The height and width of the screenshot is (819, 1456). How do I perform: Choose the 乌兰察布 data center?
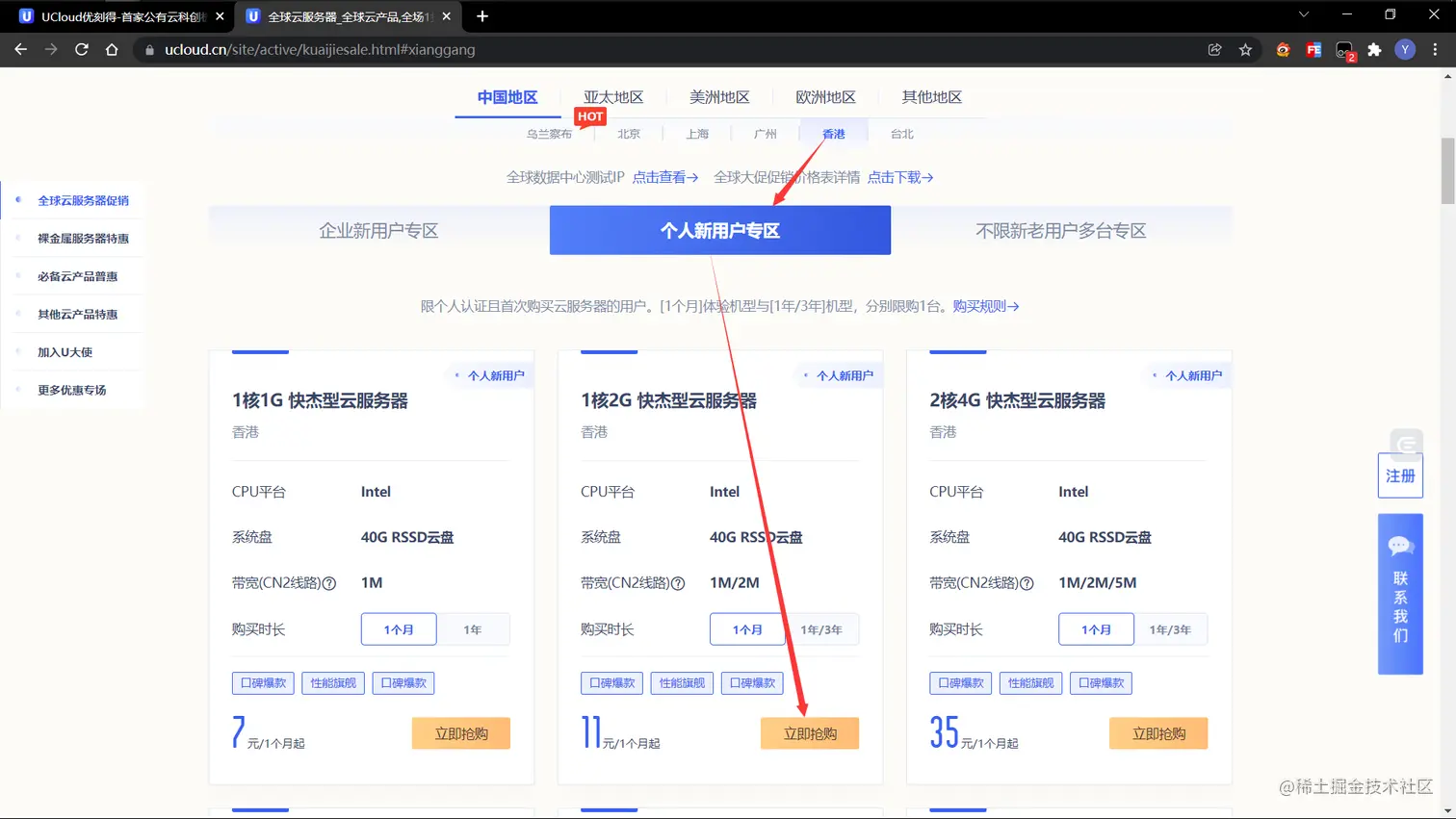(x=549, y=134)
